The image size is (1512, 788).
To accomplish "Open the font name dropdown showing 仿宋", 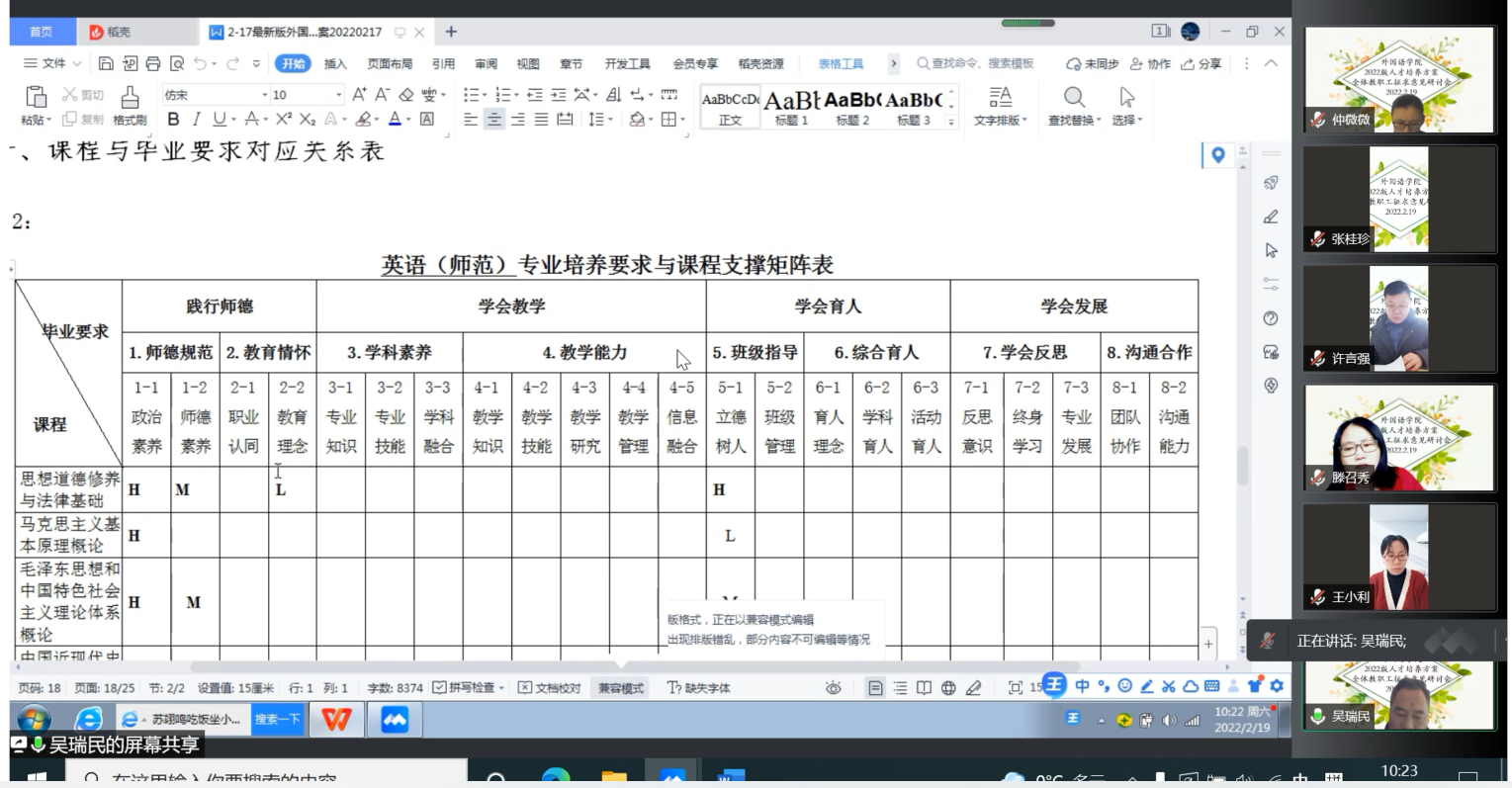I will (x=215, y=95).
